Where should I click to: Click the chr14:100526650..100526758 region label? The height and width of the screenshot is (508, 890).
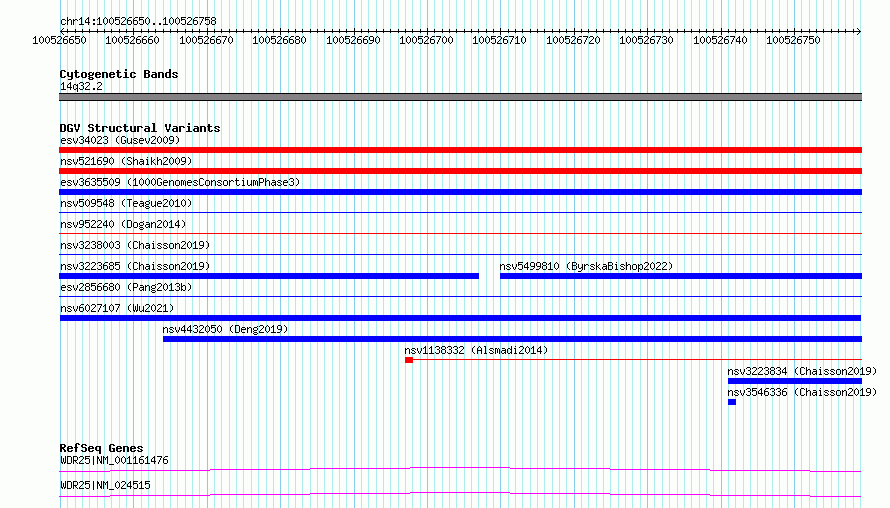pos(138,21)
